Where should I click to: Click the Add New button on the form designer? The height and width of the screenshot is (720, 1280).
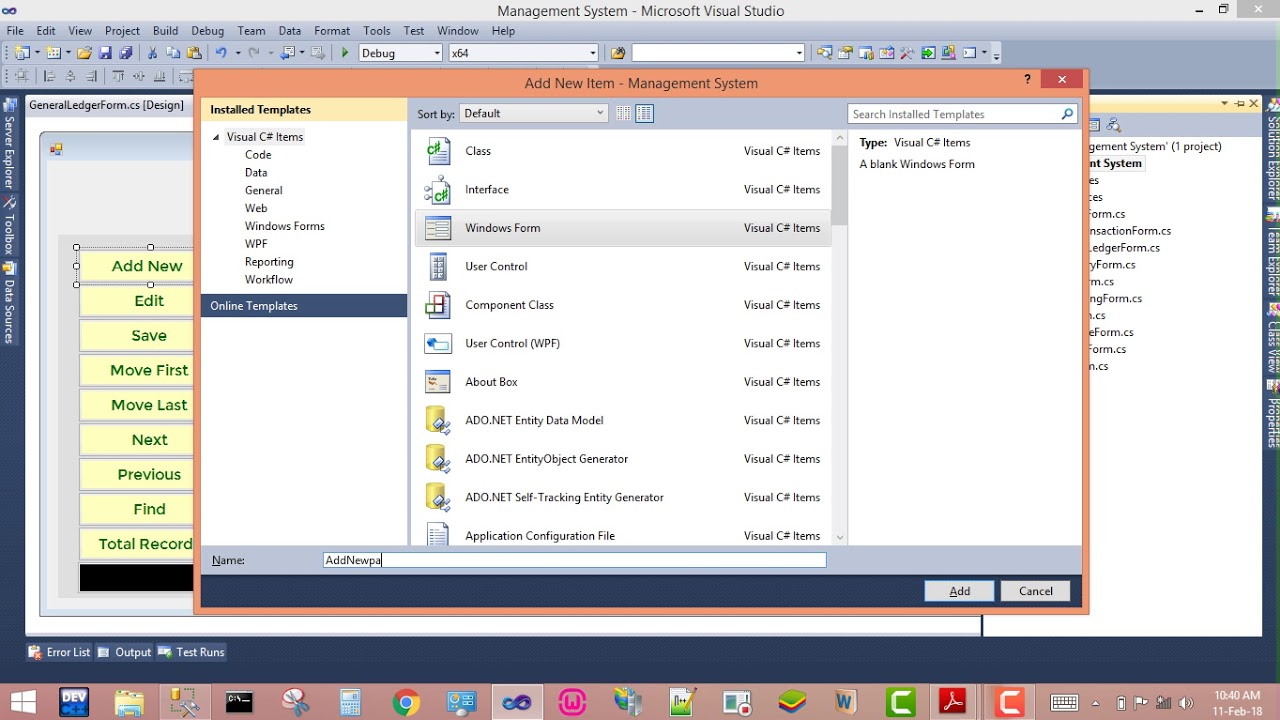(136, 266)
